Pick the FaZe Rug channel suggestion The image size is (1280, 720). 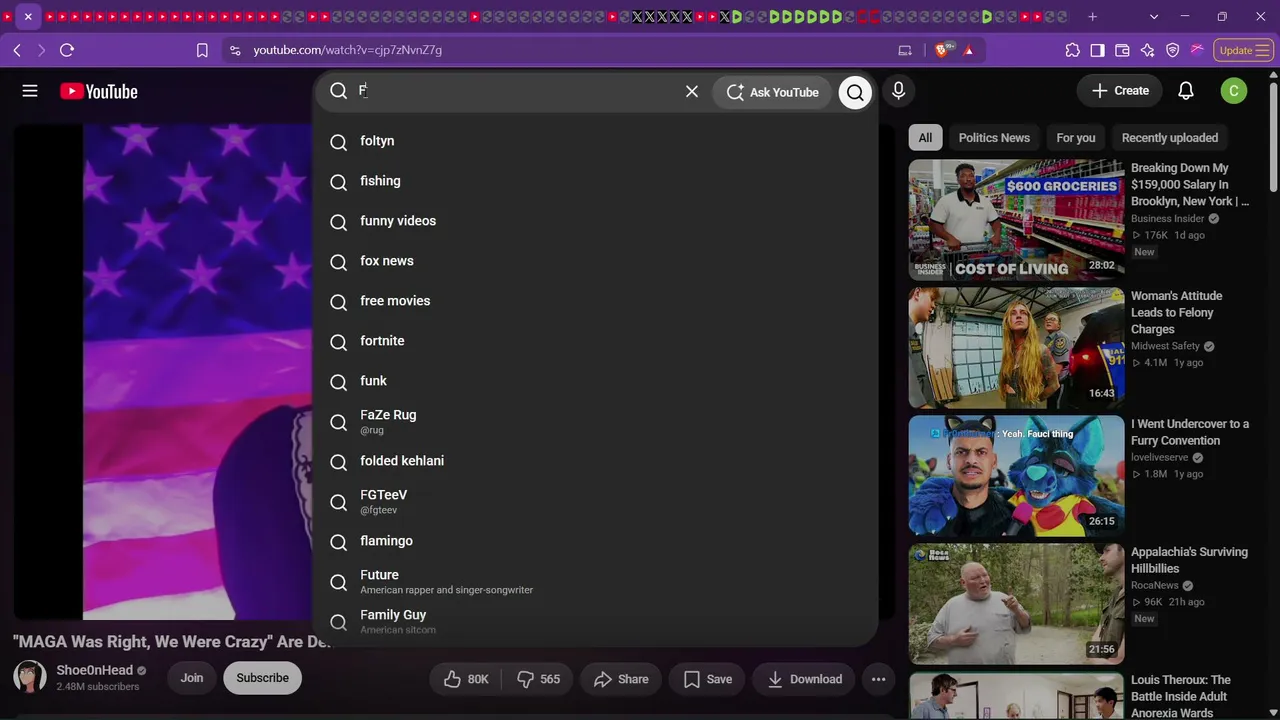[595, 421]
